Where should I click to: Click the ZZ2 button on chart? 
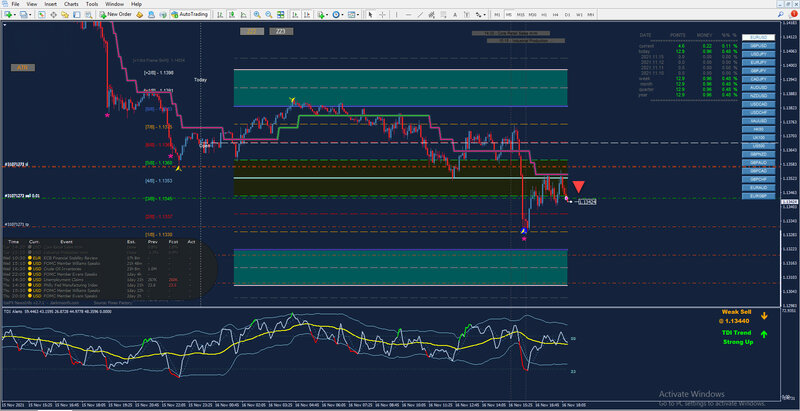tap(252, 32)
